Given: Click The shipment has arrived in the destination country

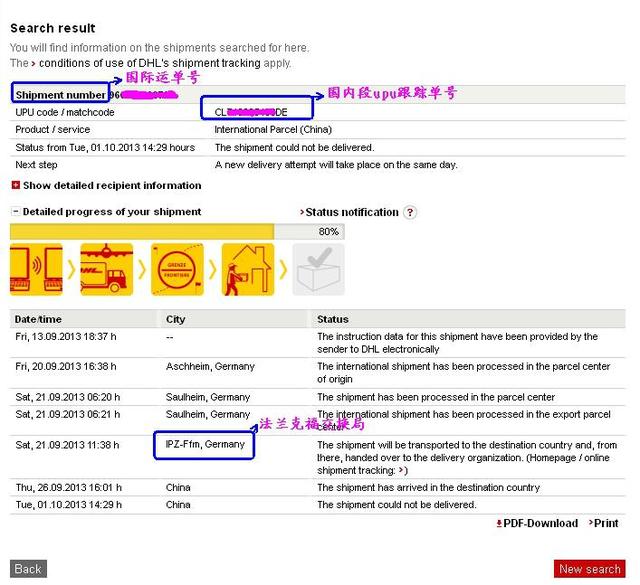Looking at the screenshot, I should pyautogui.click(x=429, y=488).
